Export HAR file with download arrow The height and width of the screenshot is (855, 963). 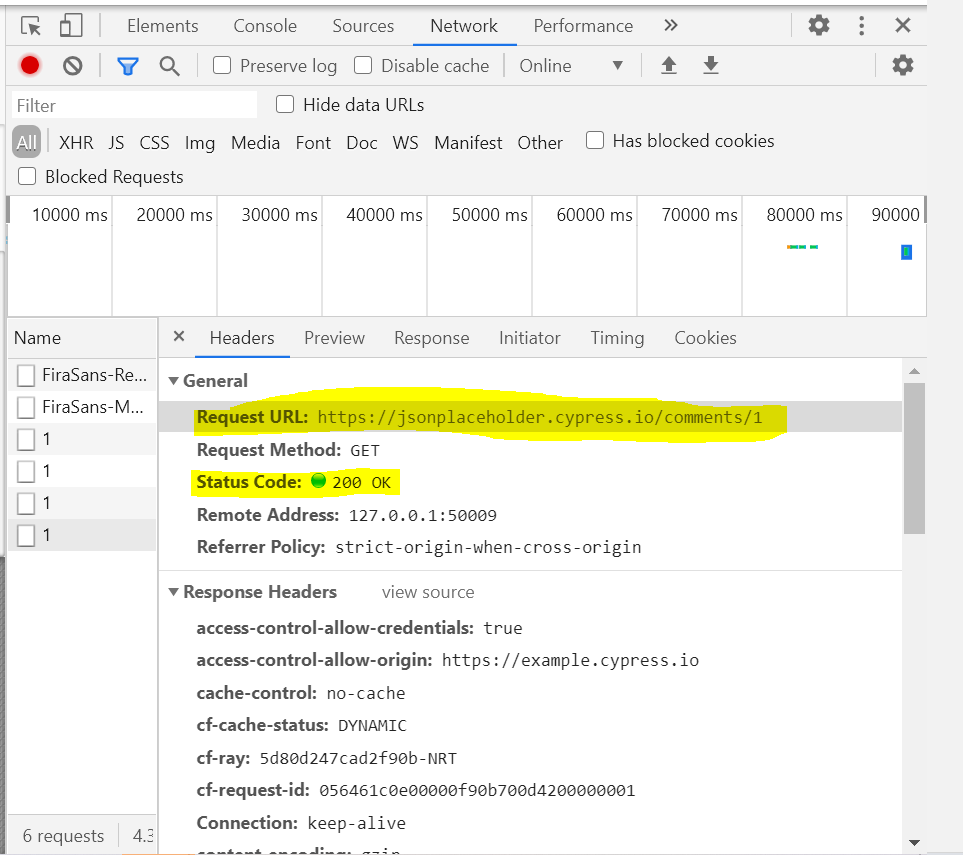[711, 65]
